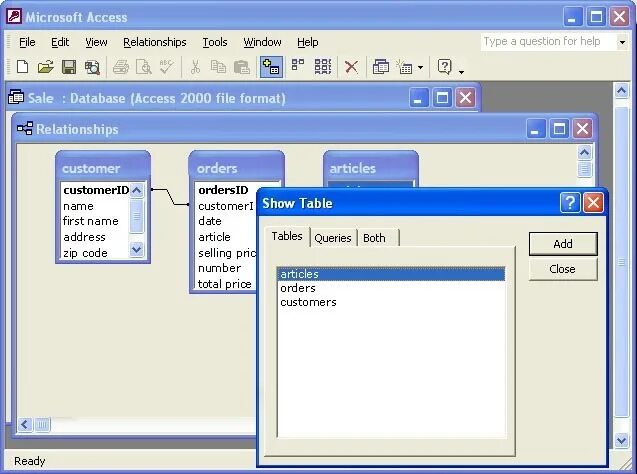This screenshot has width=637, height=474.
Task: Switch to the Both tab
Action: point(378,238)
